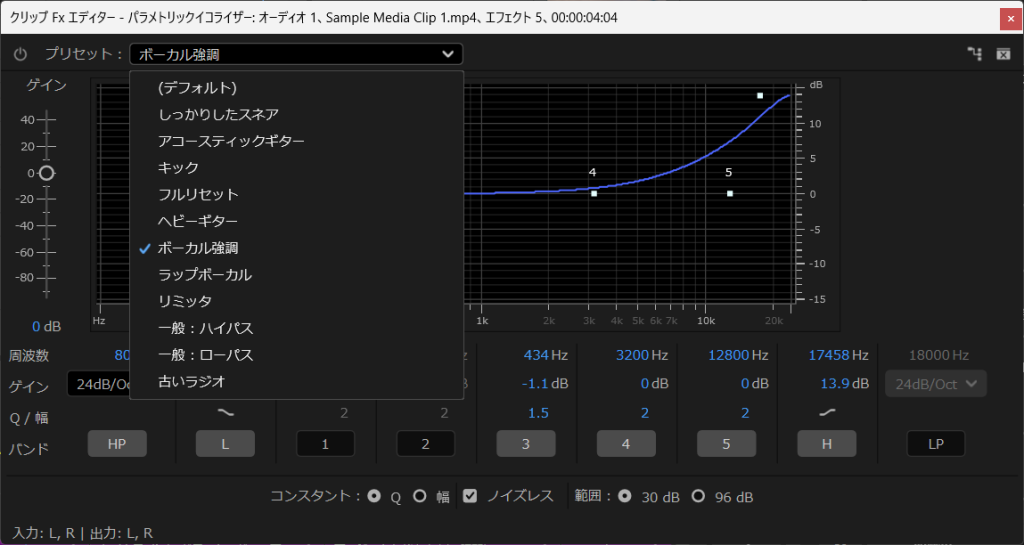Click the high shelf curve icon above H
This screenshot has height=545, width=1024.
click(827, 413)
